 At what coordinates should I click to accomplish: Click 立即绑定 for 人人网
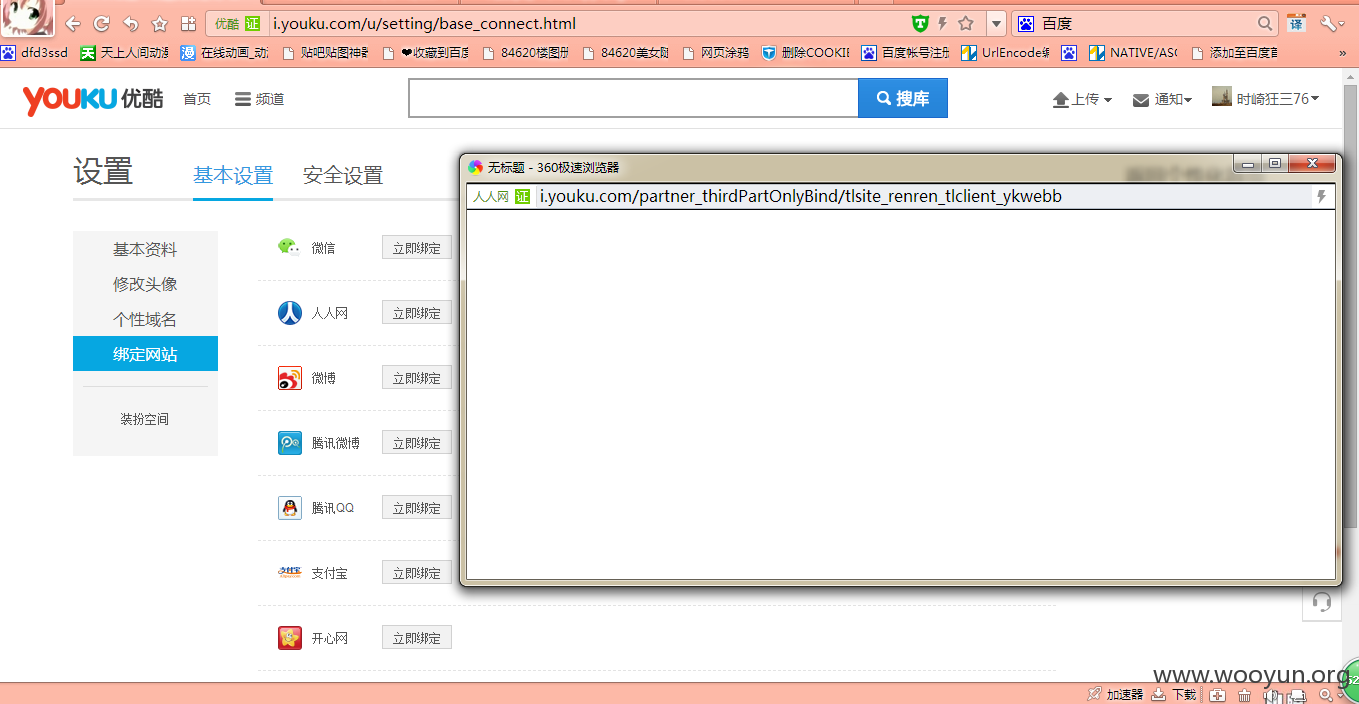click(417, 313)
